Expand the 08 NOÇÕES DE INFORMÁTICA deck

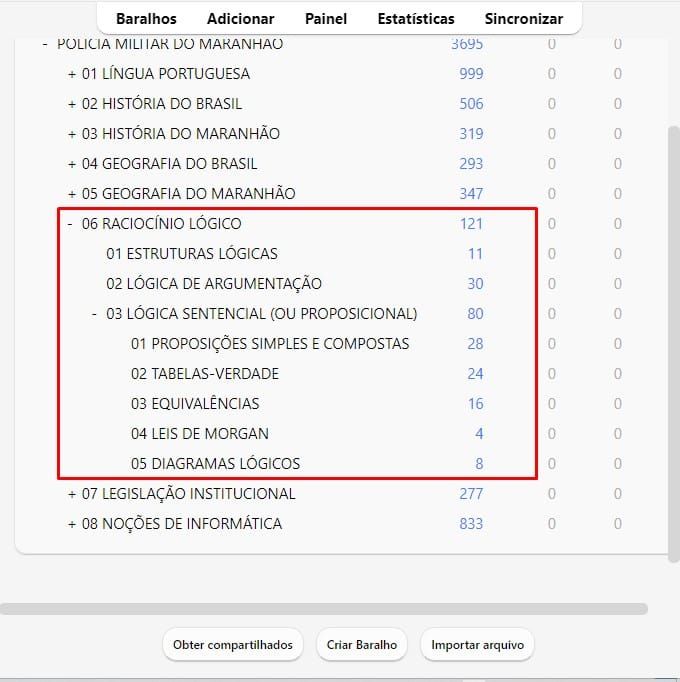point(72,525)
